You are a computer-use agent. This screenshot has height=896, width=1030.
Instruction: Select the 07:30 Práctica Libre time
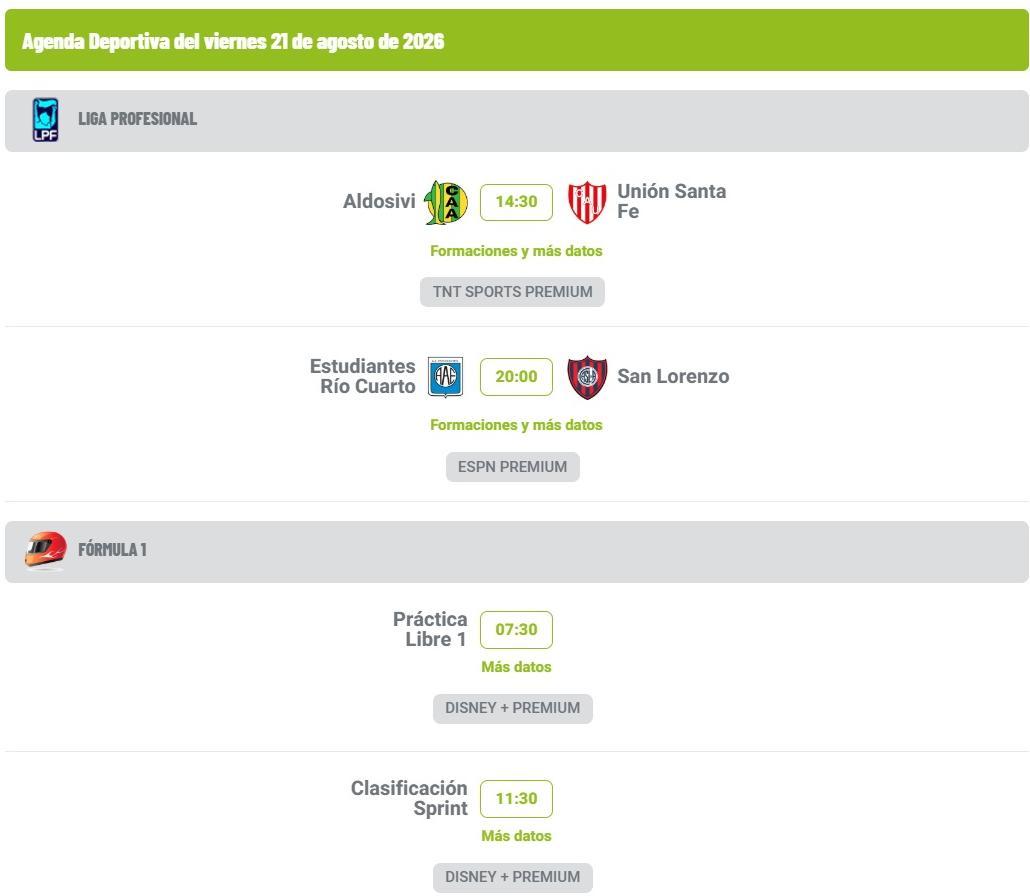point(516,630)
